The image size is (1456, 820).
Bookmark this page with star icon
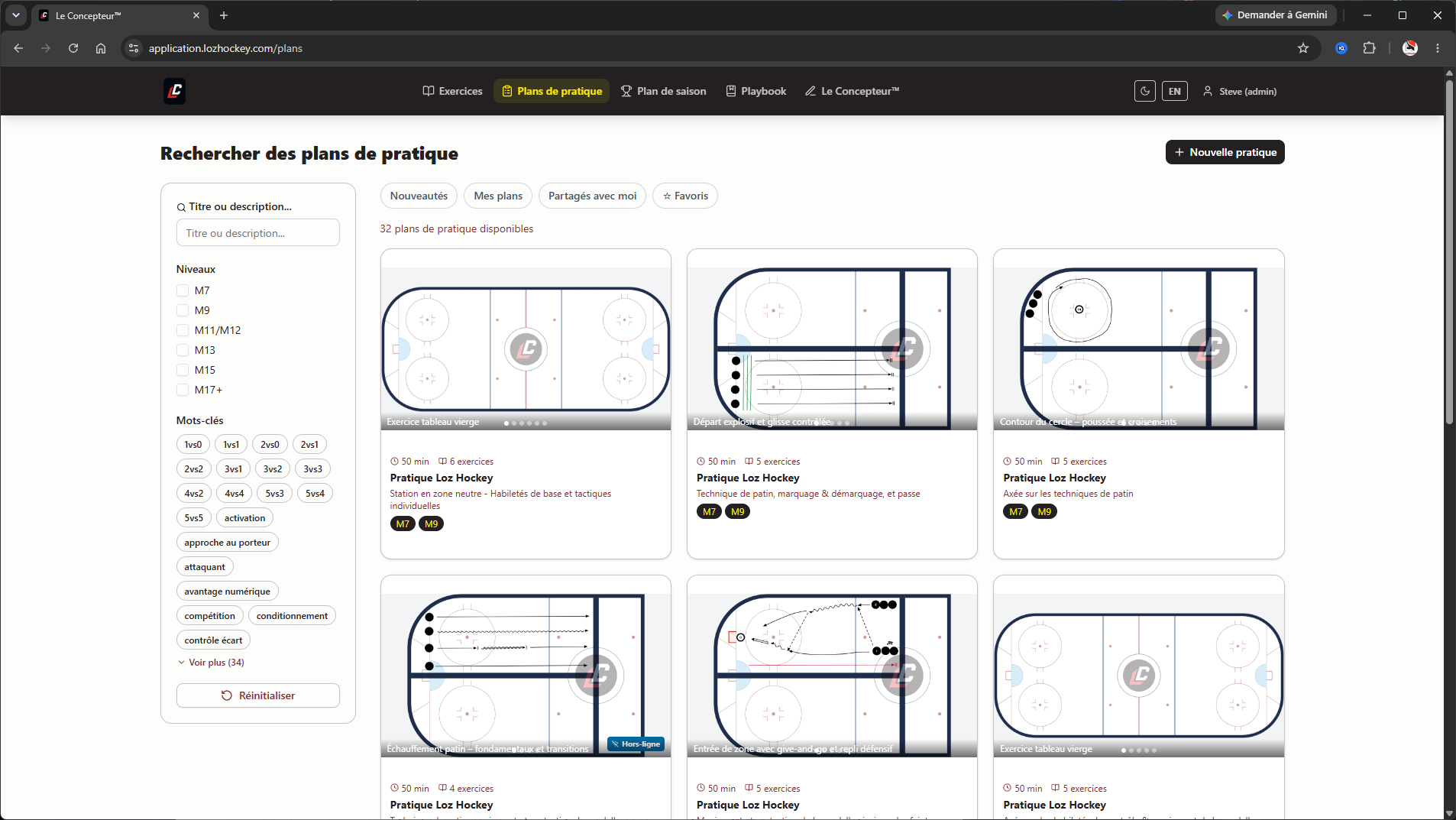pos(1303,48)
